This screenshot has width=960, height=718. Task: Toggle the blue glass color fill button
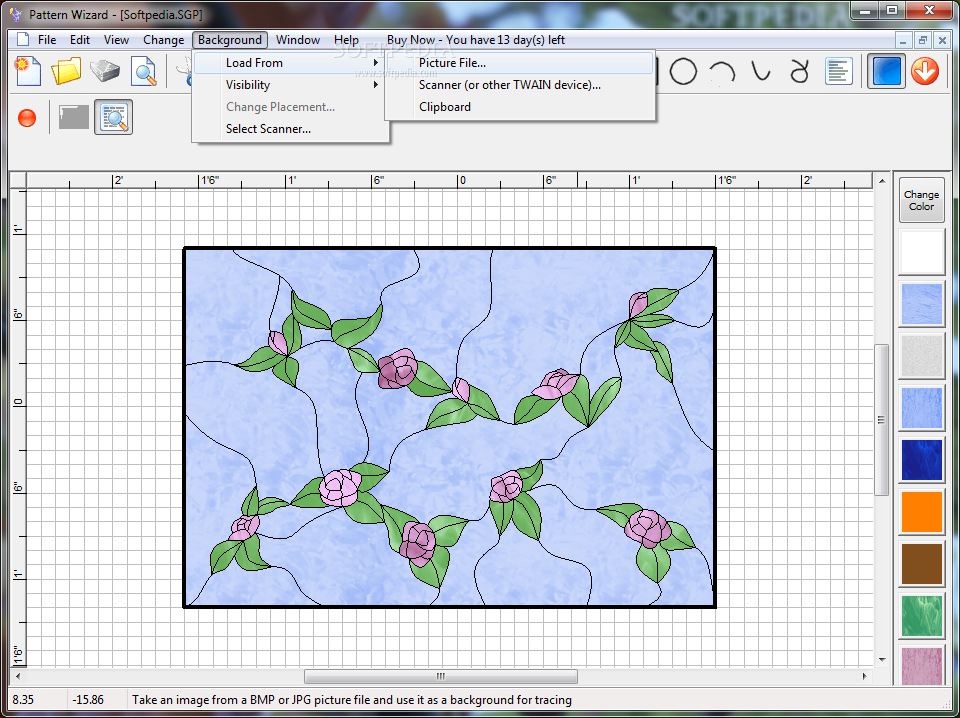click(x=886, y=72)
